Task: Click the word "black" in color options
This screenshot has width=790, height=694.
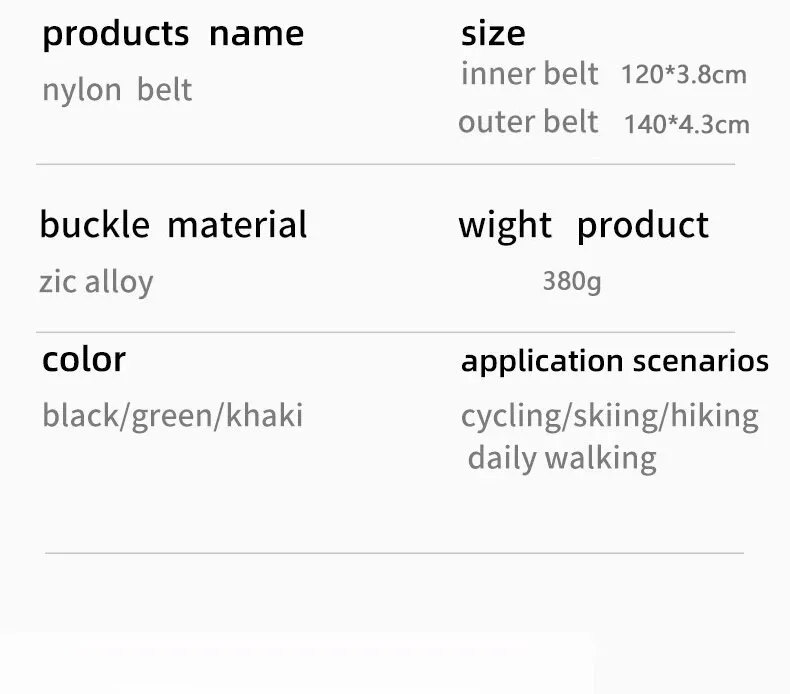Action: pos(82,415)
